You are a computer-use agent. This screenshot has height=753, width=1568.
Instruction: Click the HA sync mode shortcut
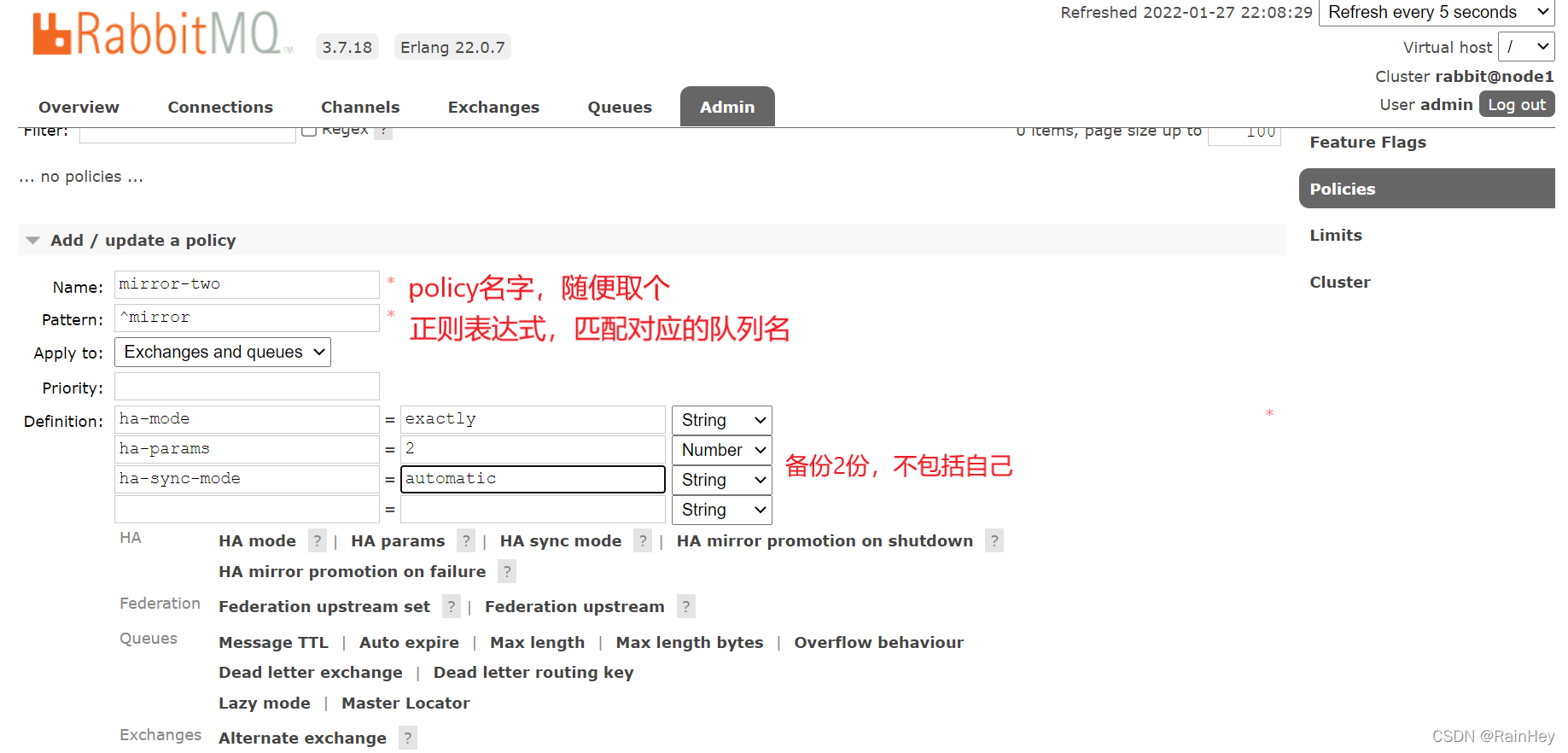point(561,540)
